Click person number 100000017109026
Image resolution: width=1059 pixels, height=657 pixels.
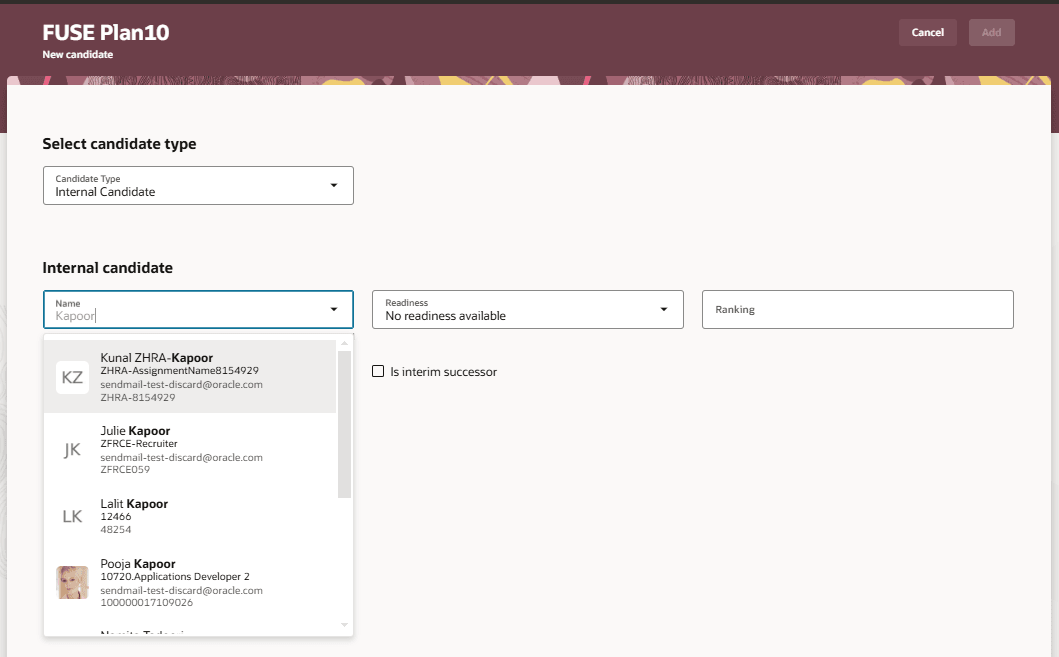pos(147,602)
